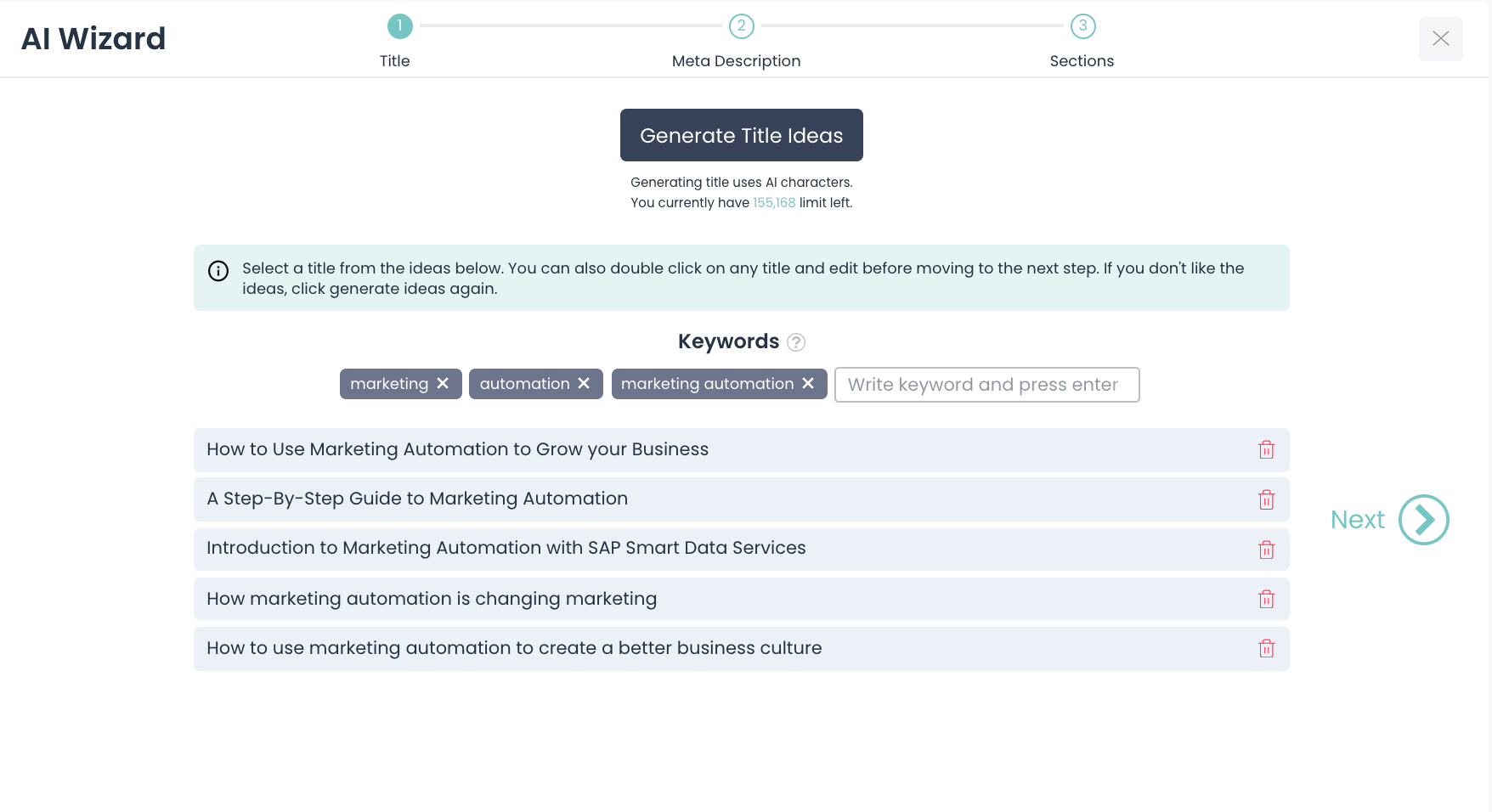
Task: Remove the 'automation' keyword tag
Action: pos(584,384)
